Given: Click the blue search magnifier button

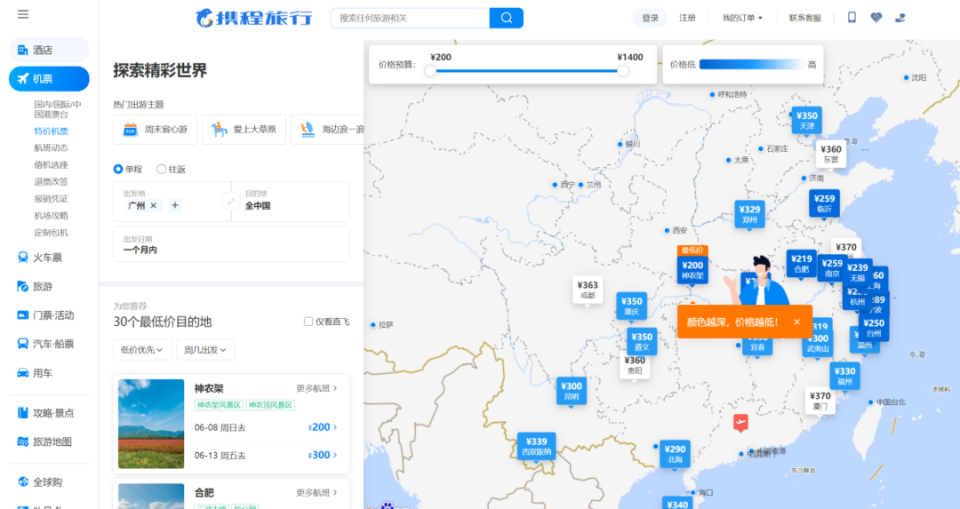Looking at the screenshot, I should click(506, 18).
